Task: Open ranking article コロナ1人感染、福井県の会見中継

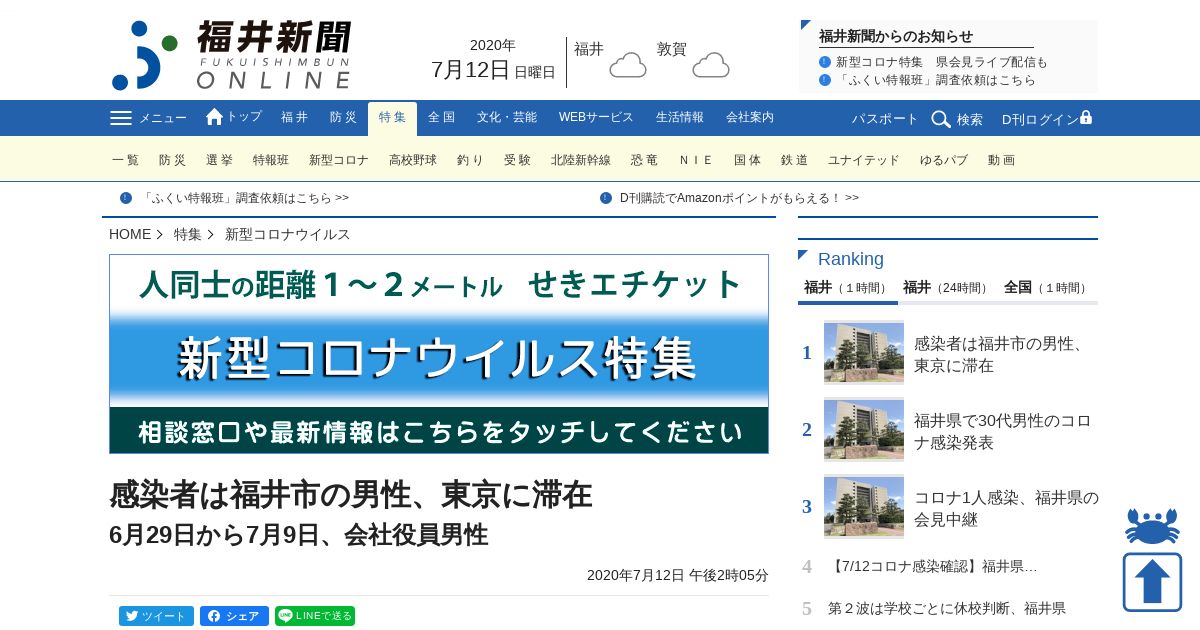Action: tap(1006, 508)
